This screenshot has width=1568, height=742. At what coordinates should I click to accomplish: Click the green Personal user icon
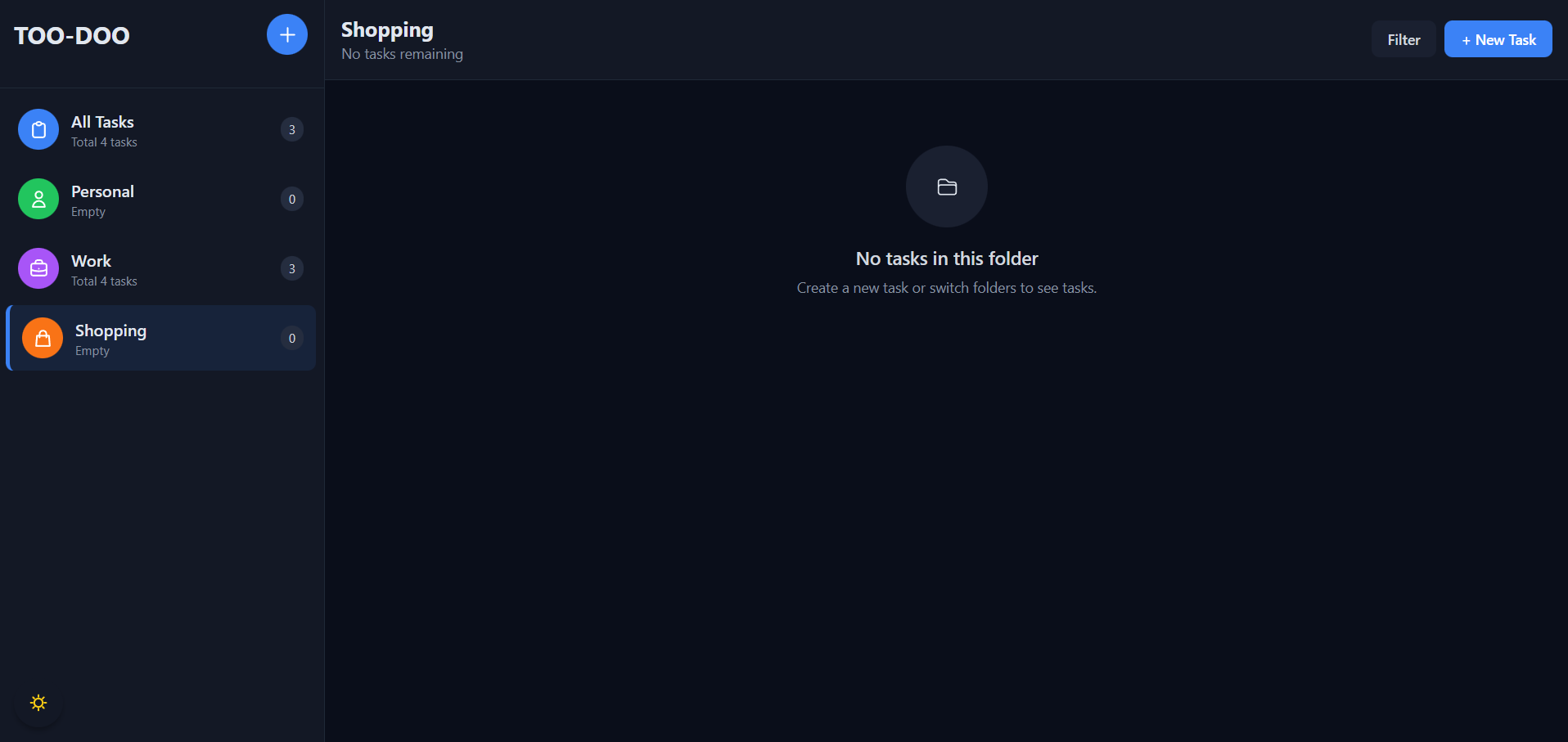pos(38,199)
